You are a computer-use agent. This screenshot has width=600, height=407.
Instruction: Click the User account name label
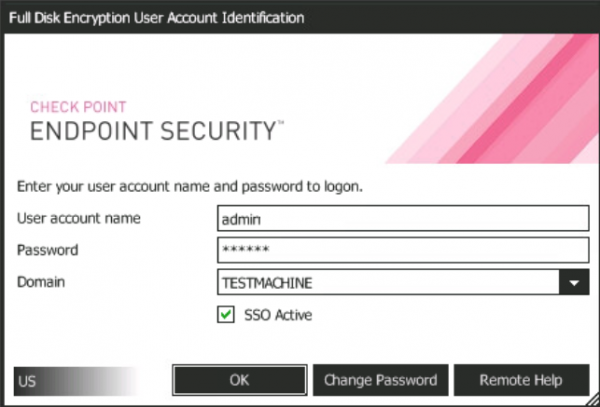(x=79, y=217)
